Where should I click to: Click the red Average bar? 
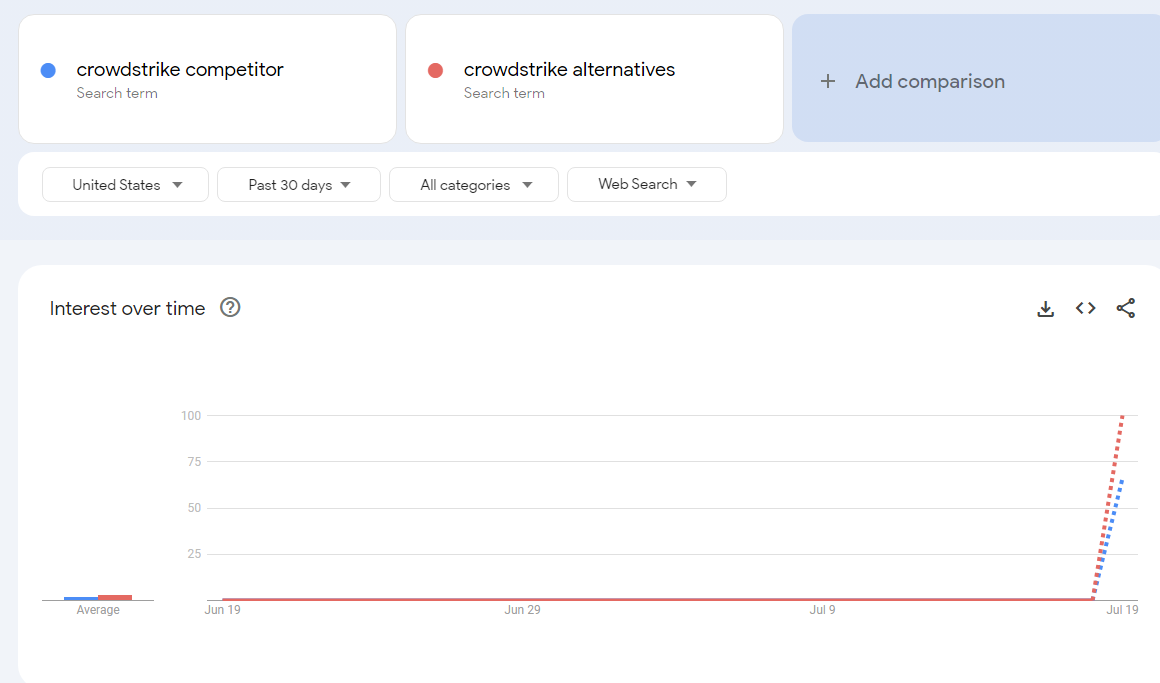point(115,597)
